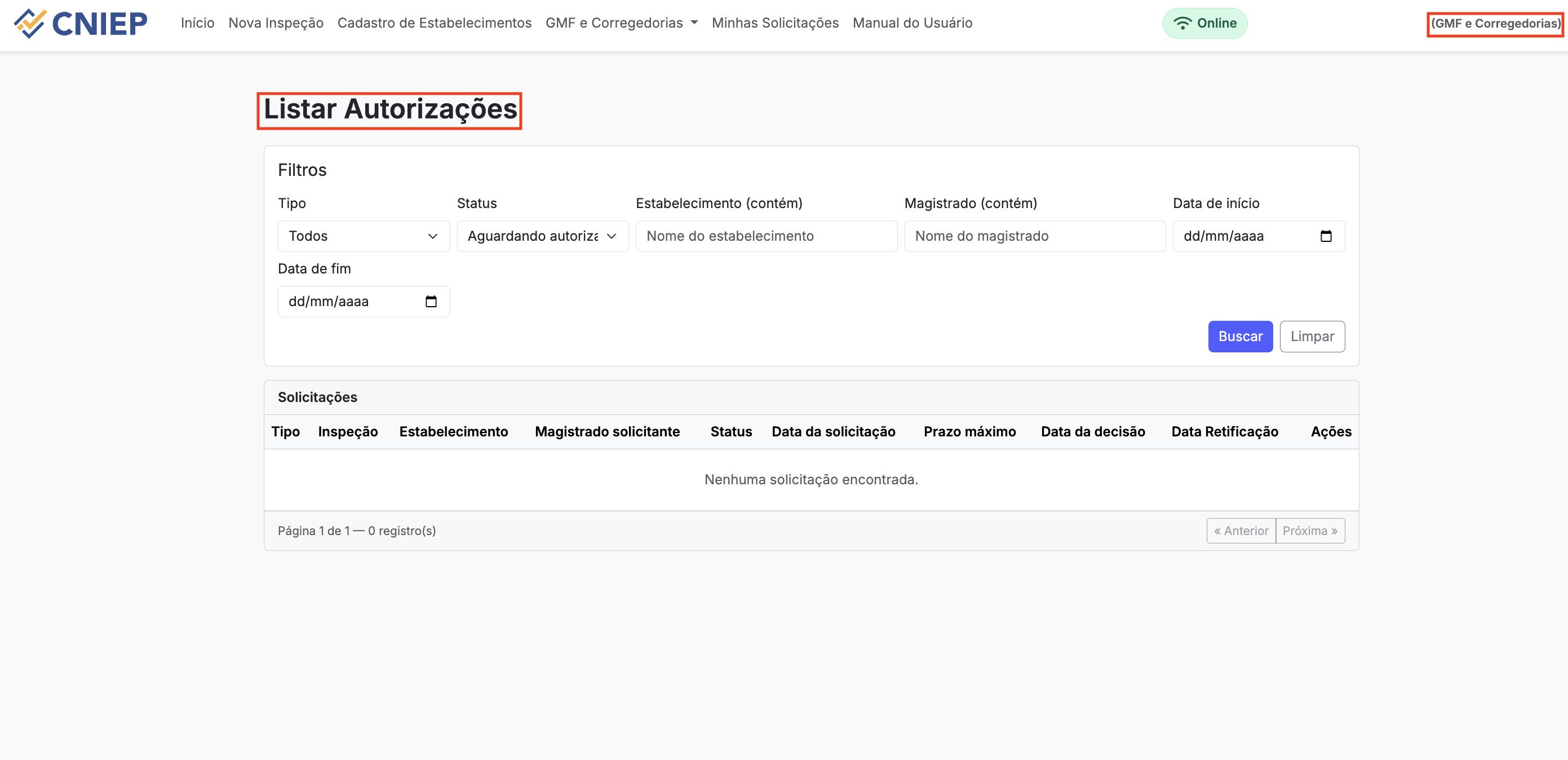The image size is (1568, 760).
Task: Go to previous page with « Anterior
Action: [1241, 531]
